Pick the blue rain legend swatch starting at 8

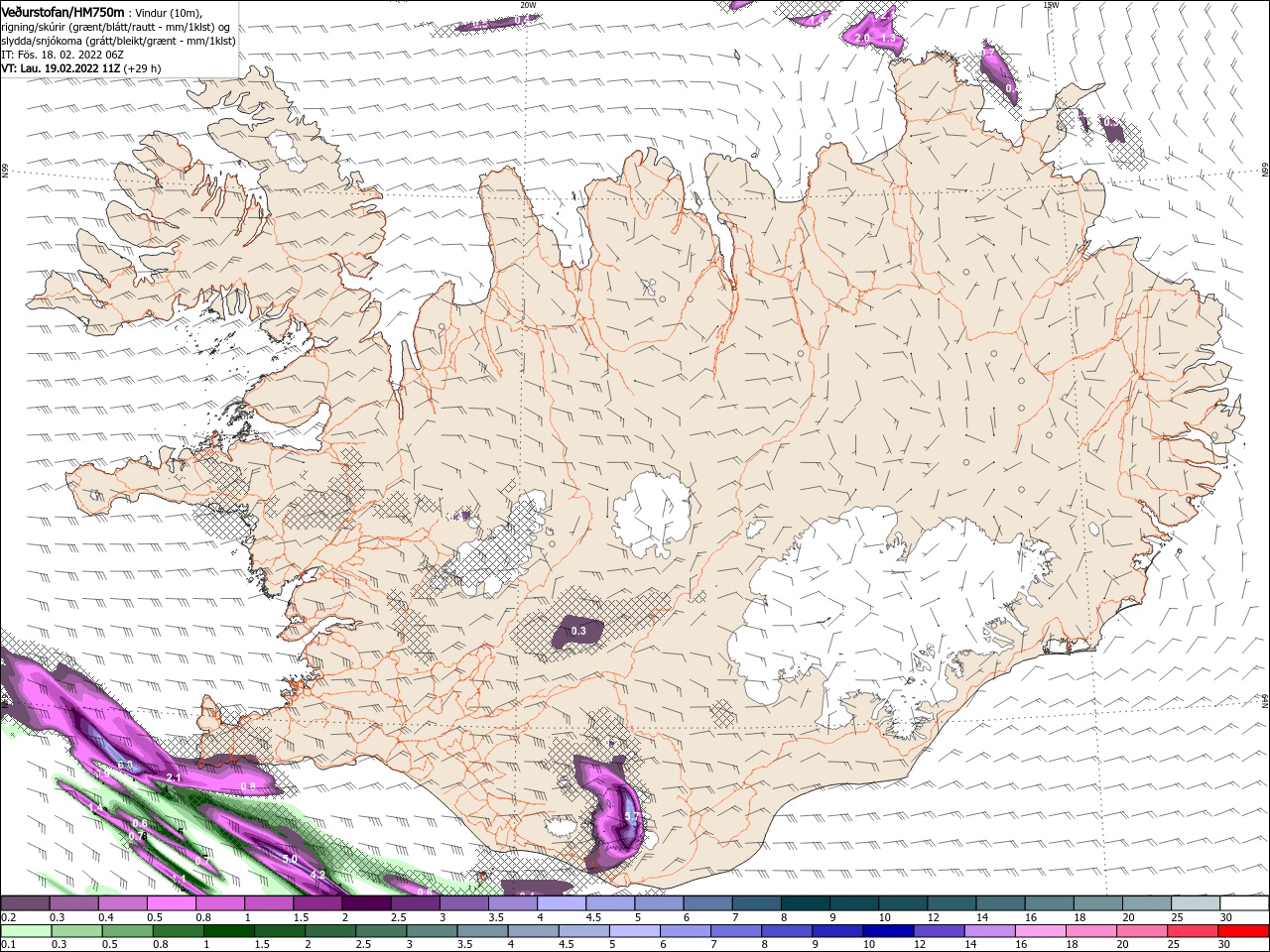click(x=786, y=931)
